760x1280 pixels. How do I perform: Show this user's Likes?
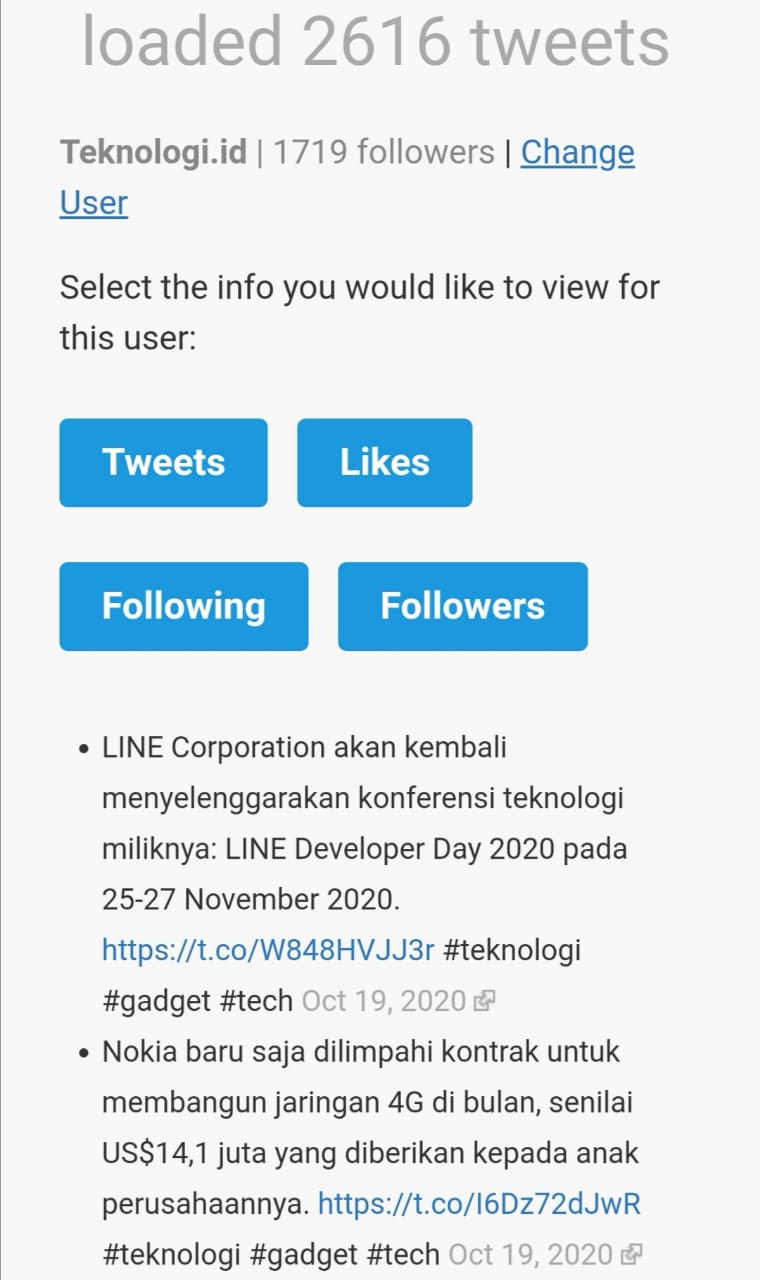point(384,462)
